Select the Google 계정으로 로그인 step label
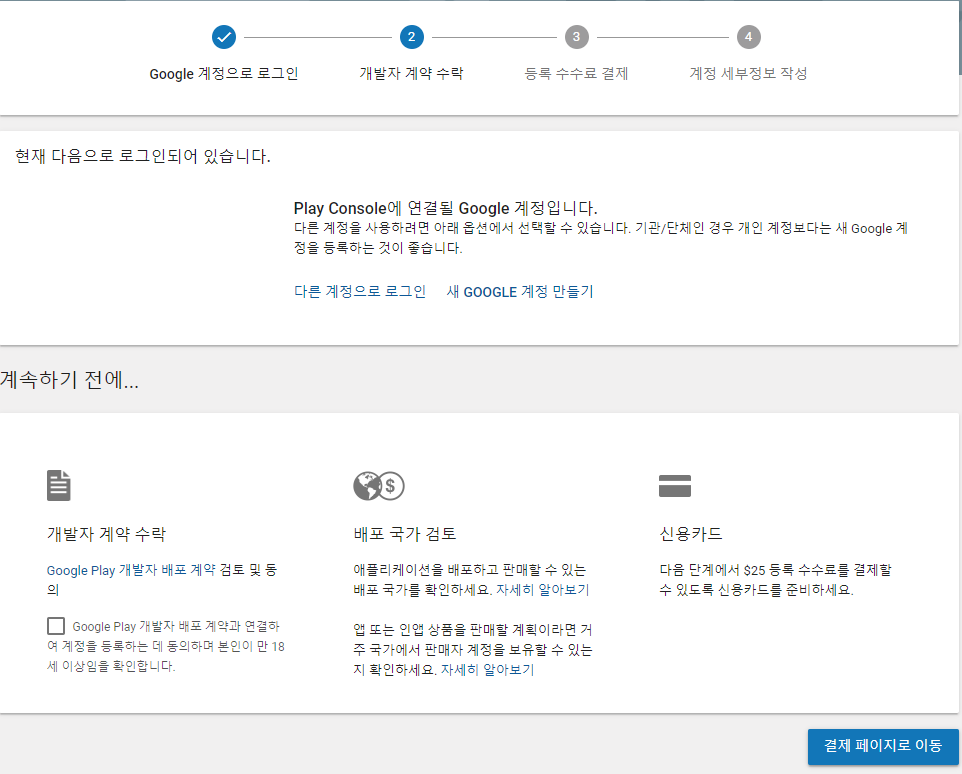Screen dimensions: 962x774 tap(224, 74)
